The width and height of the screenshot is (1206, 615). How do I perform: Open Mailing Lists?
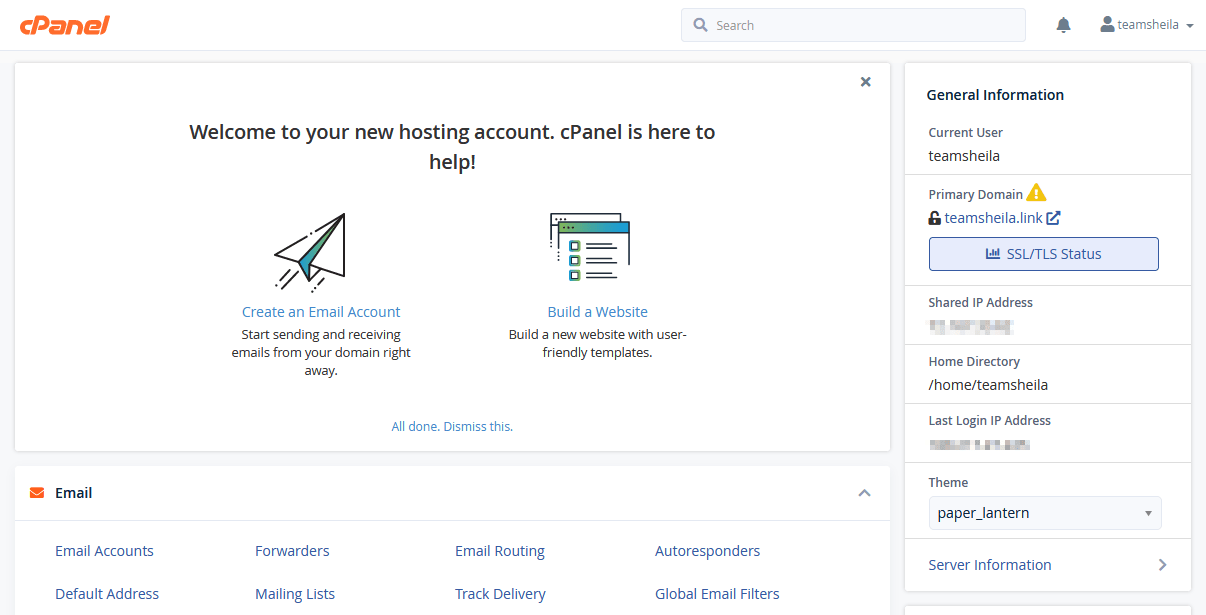295,594
